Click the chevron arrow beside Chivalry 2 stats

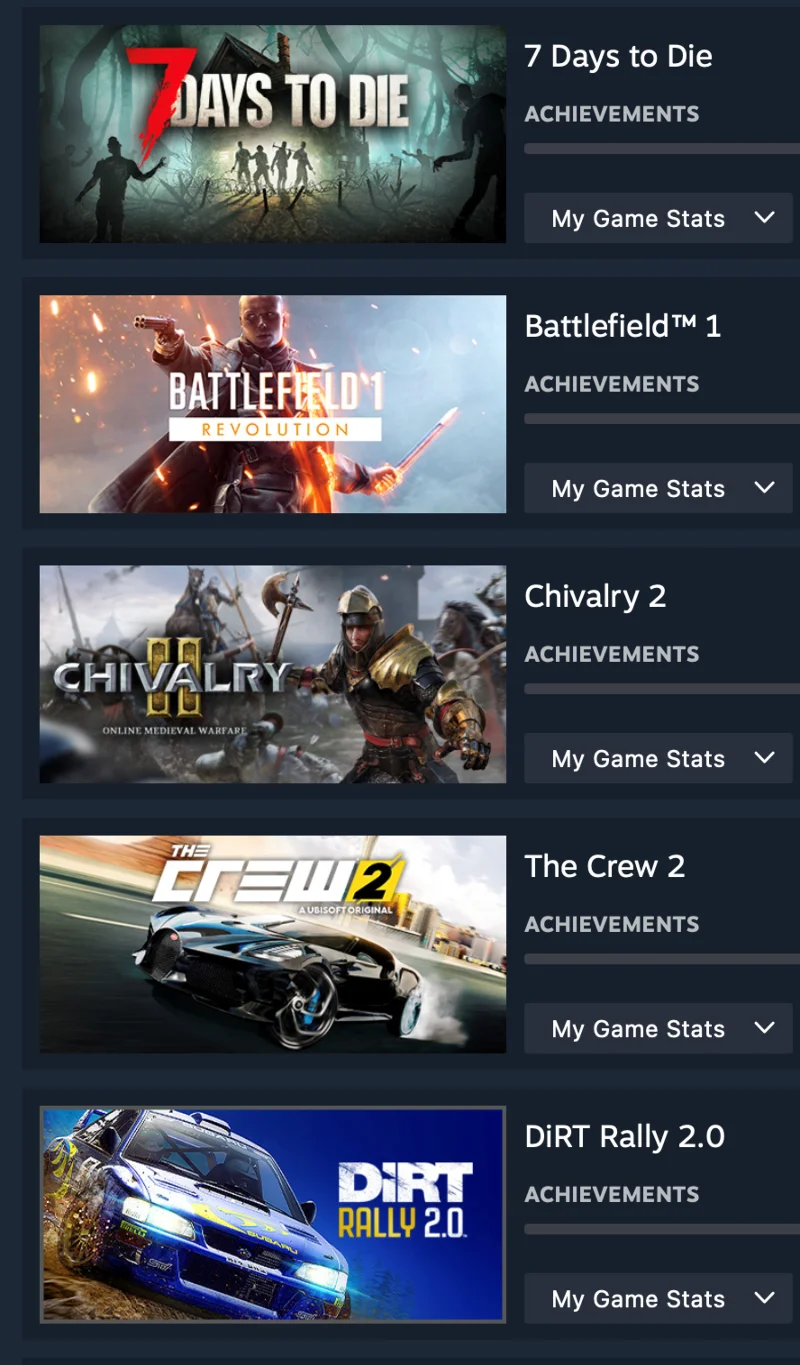coord(765,758)
